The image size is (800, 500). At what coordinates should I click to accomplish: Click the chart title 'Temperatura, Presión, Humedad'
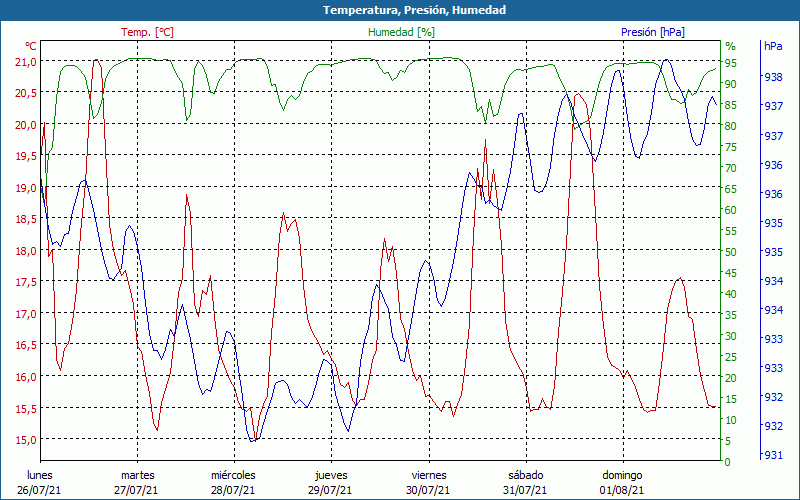click(414, 10)
